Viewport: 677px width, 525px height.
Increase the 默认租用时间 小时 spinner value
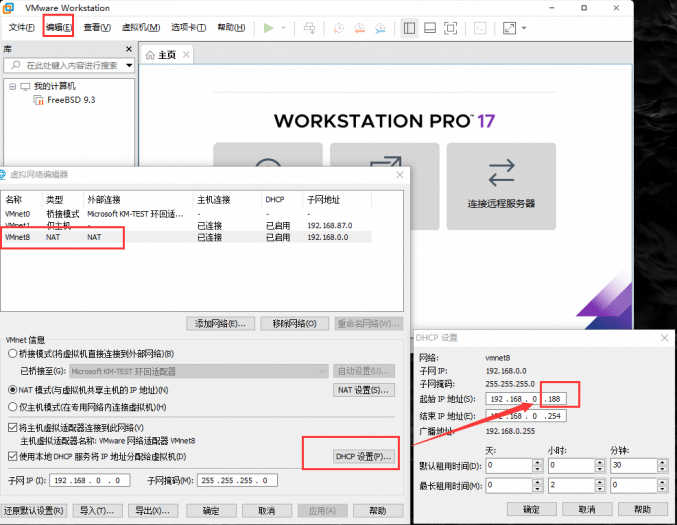point(600,462)
